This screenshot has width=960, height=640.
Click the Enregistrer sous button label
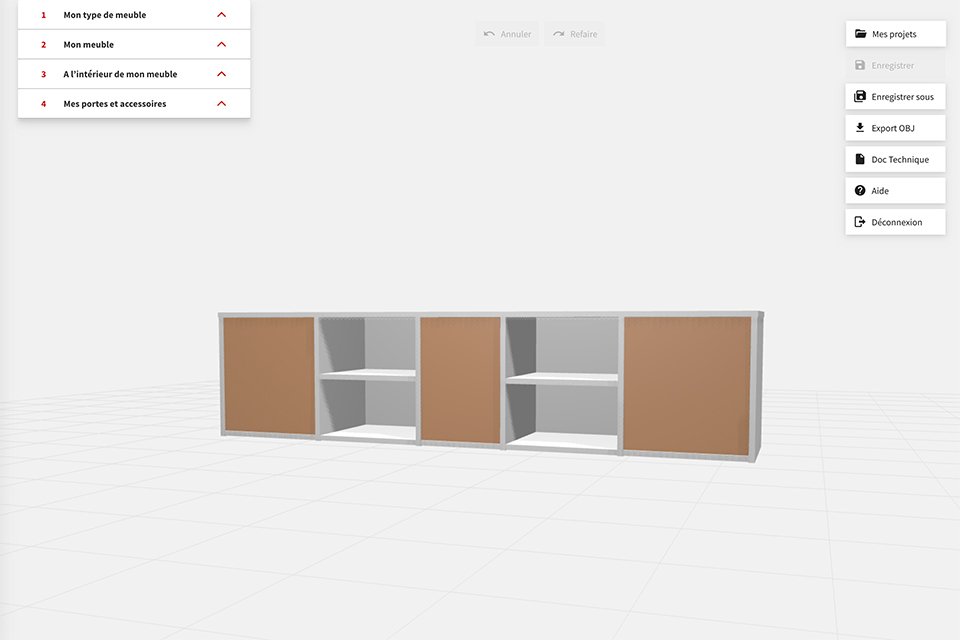[x=902, y=97]
